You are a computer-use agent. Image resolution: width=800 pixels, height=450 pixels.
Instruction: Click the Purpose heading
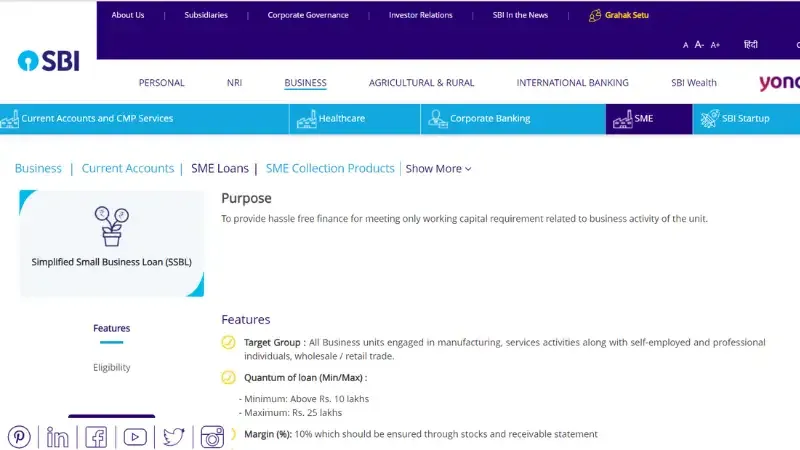(246, 198)
